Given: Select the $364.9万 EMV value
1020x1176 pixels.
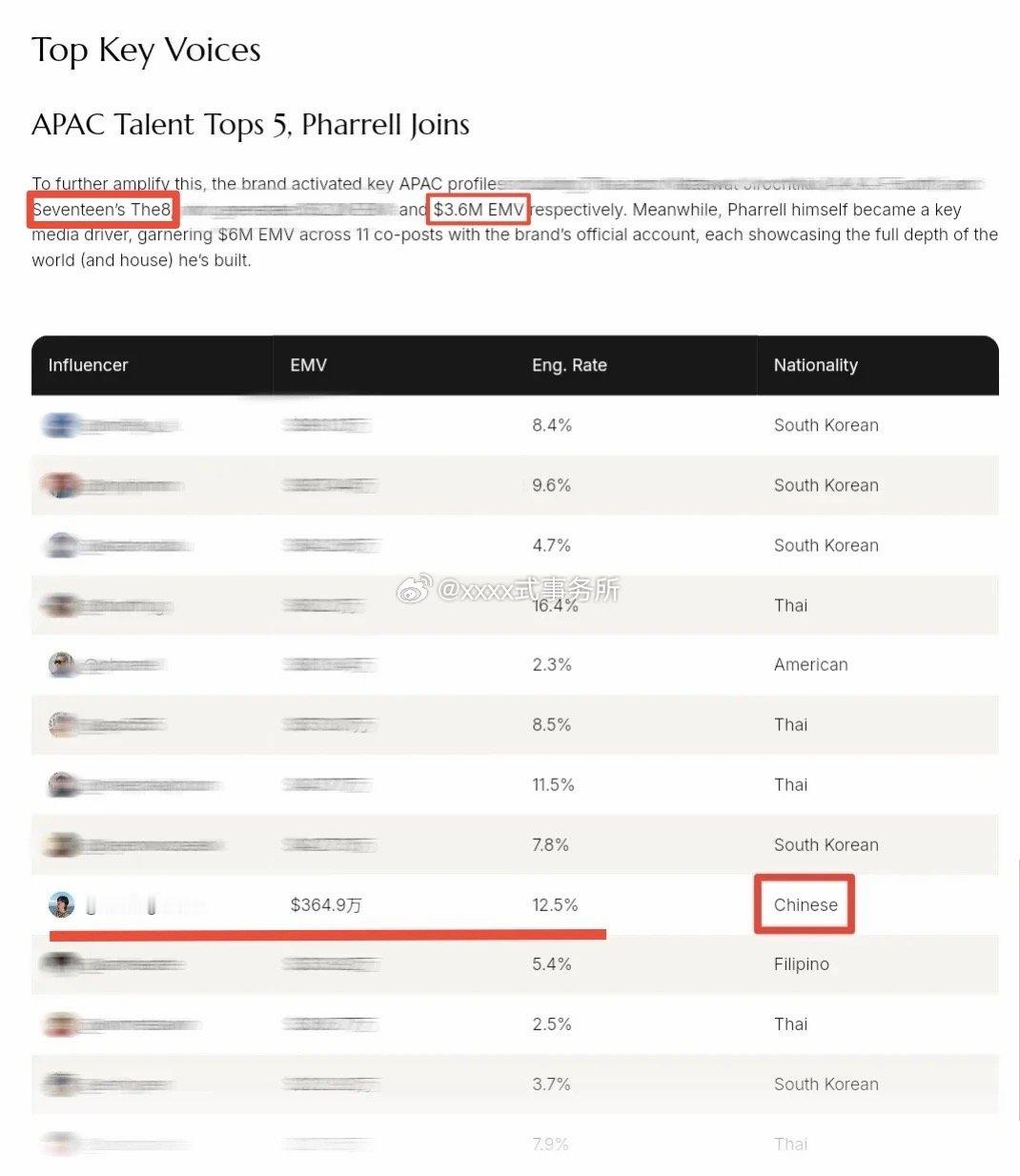Looking at the screenshot, I should coord(326,905).
